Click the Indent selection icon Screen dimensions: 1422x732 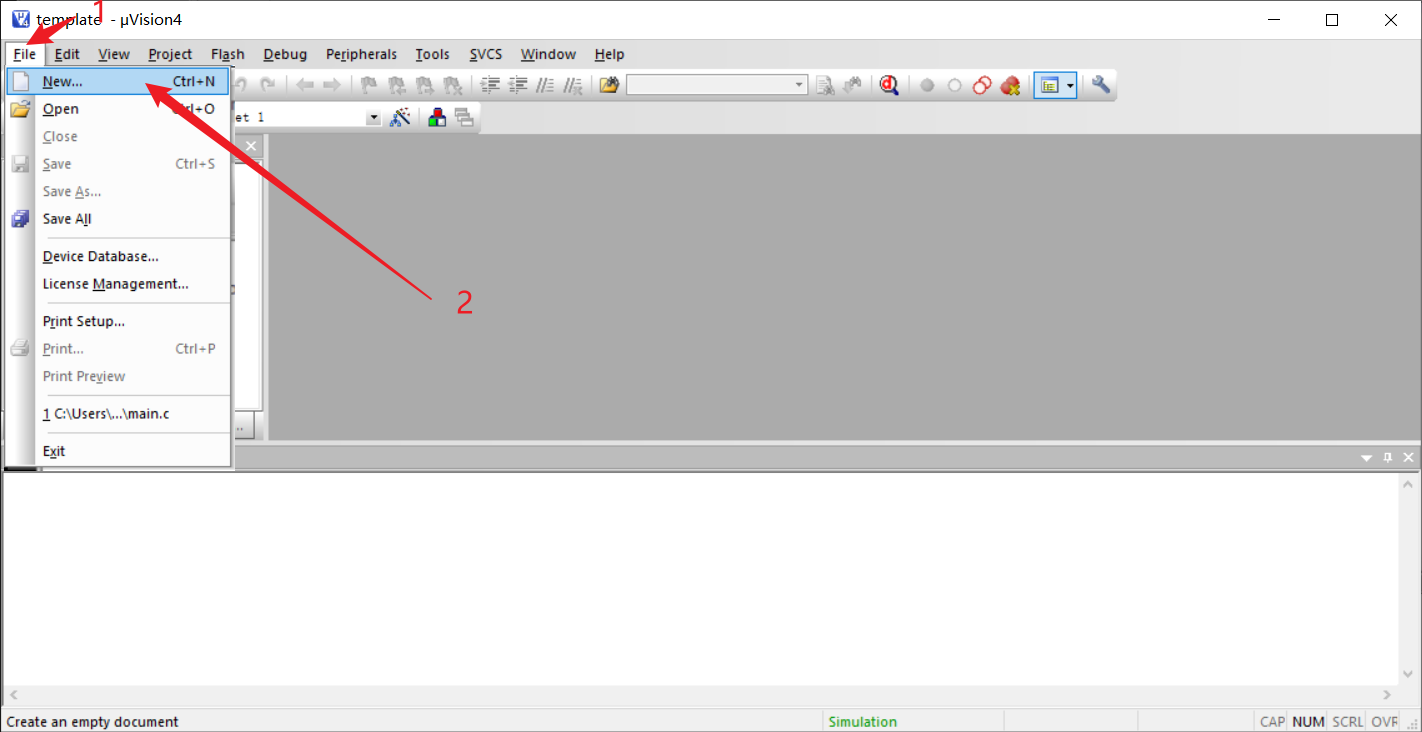click(x=490, y=85)
